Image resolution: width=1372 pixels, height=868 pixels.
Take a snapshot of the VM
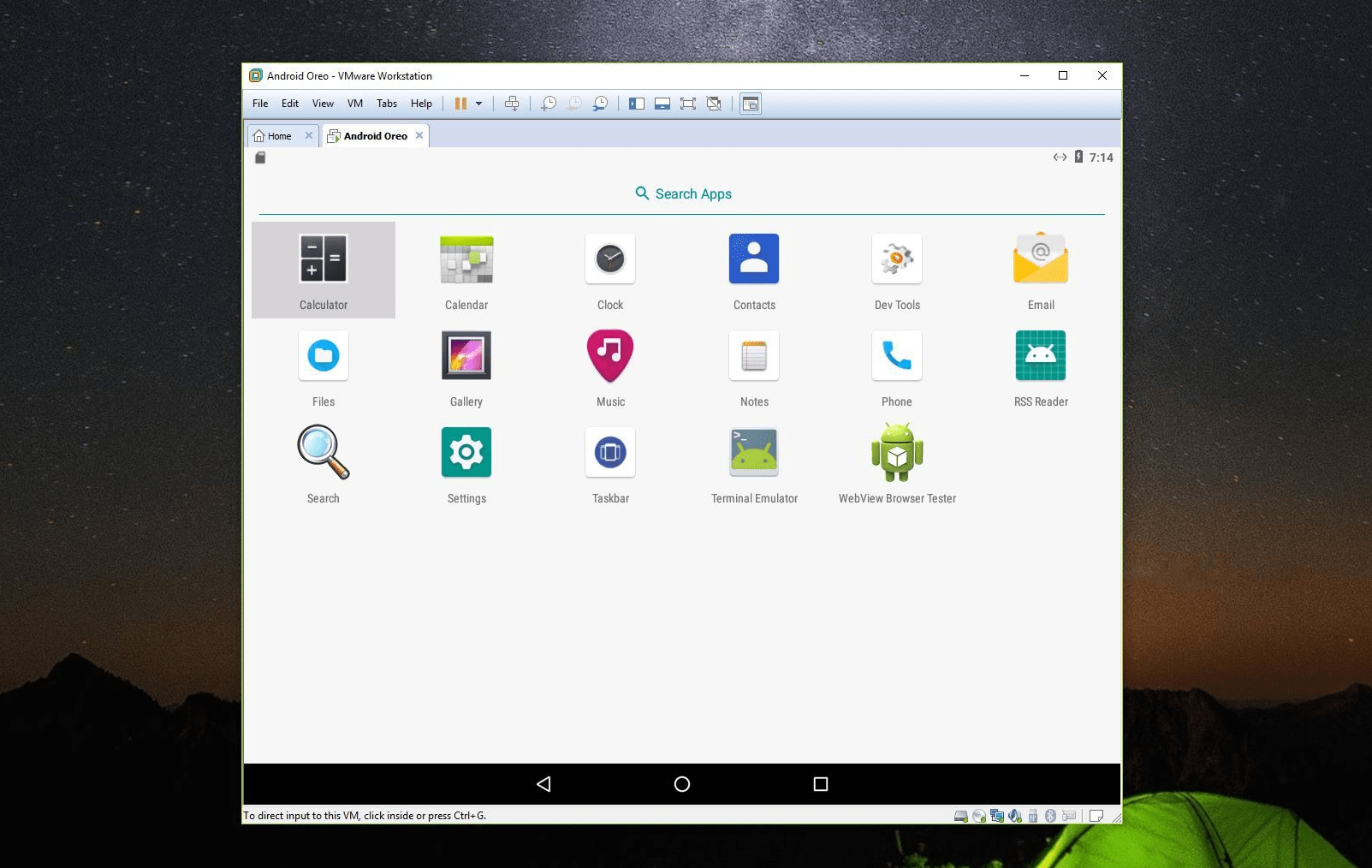[549, 104]
